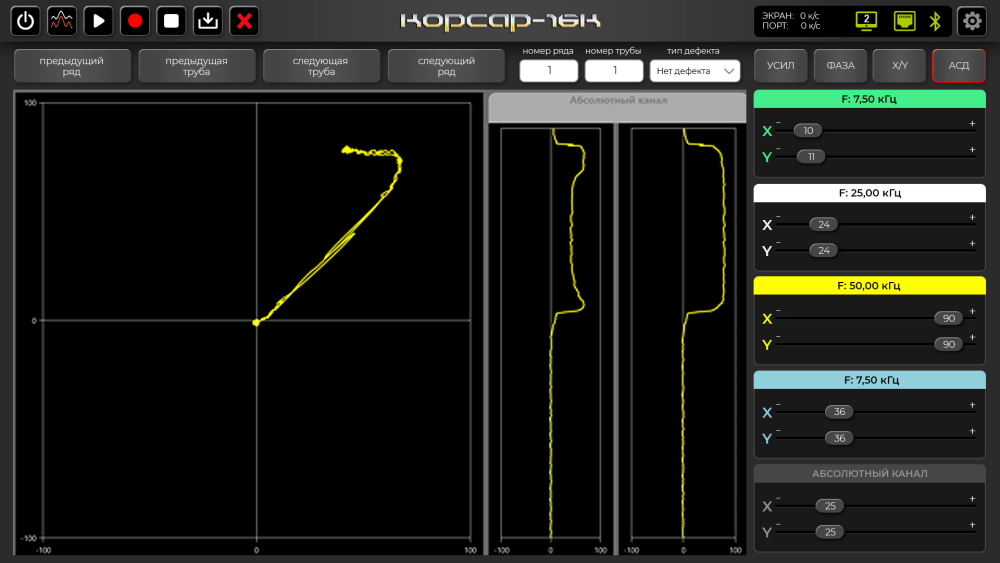
Task: Click the 'предыдущий ряд' button
Action: 72,66
